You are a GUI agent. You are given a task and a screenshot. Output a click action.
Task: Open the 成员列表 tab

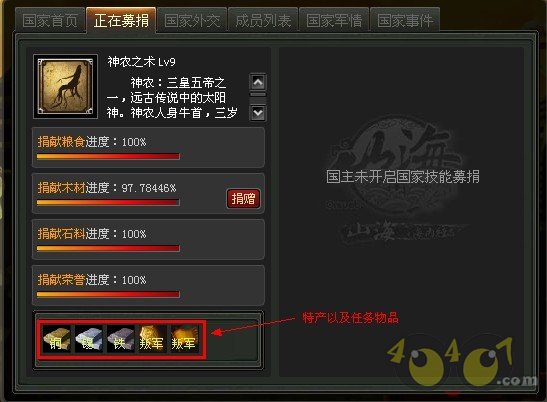pyautogui.click(x=263, y=21)
